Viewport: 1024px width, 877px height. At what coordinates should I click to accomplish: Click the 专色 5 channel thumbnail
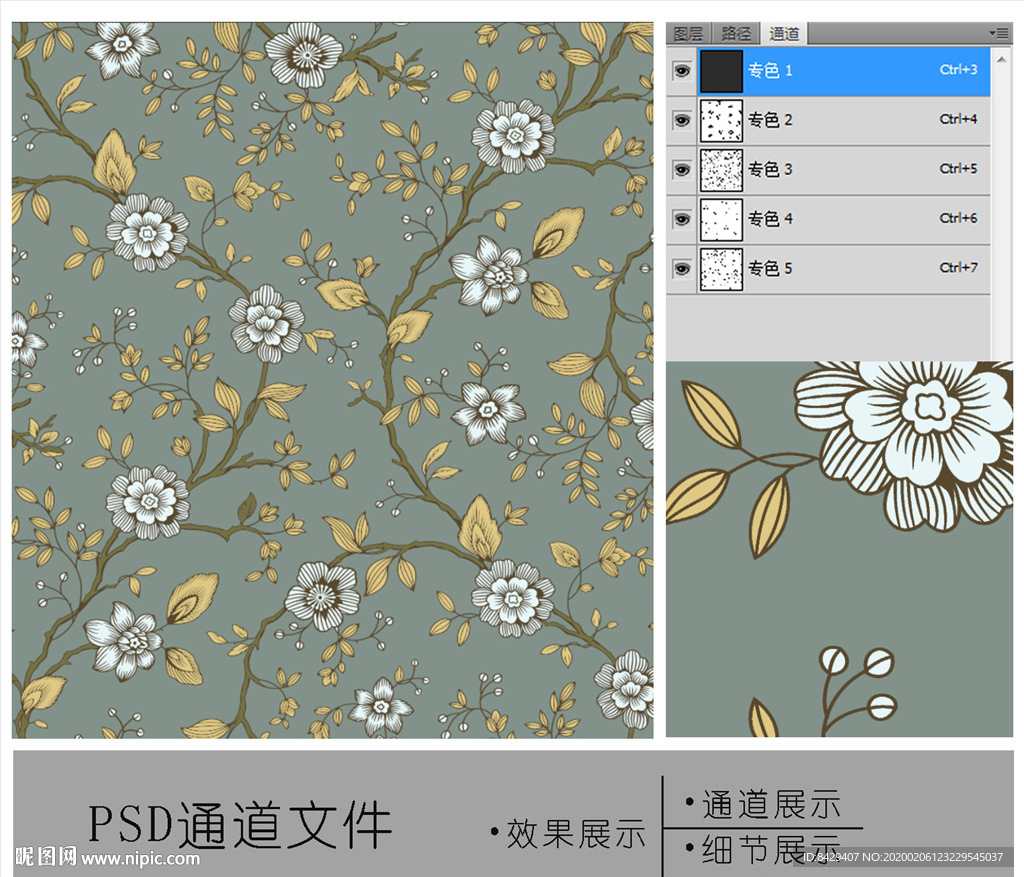click(x=721, y=269)
